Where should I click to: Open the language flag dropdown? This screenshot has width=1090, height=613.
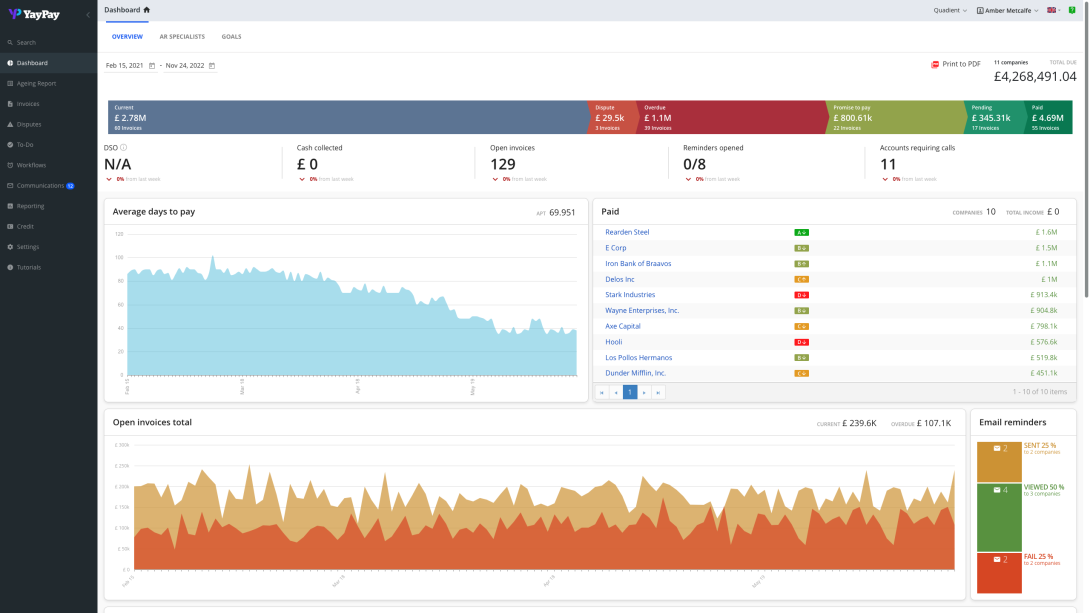[1054, 10]
